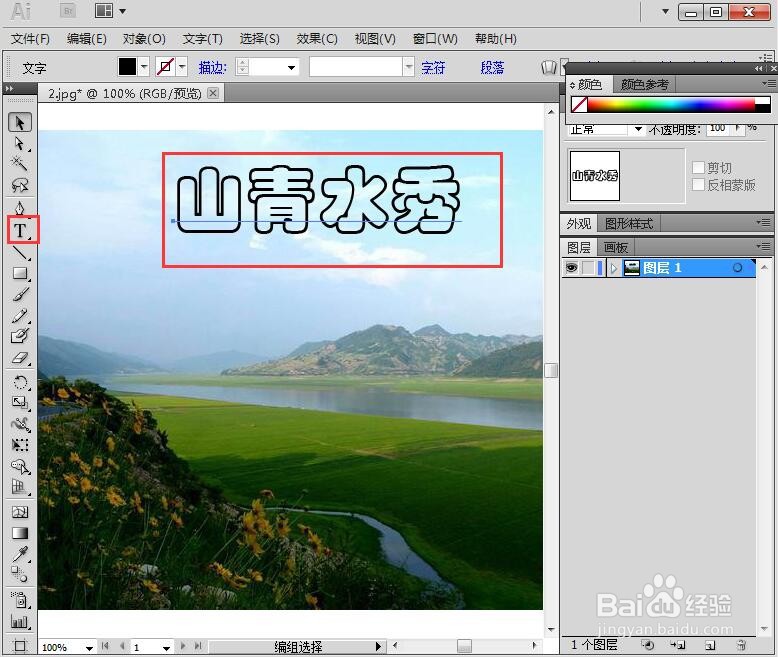Switch to the 颜色参考 tab

(x=645, y=84)
